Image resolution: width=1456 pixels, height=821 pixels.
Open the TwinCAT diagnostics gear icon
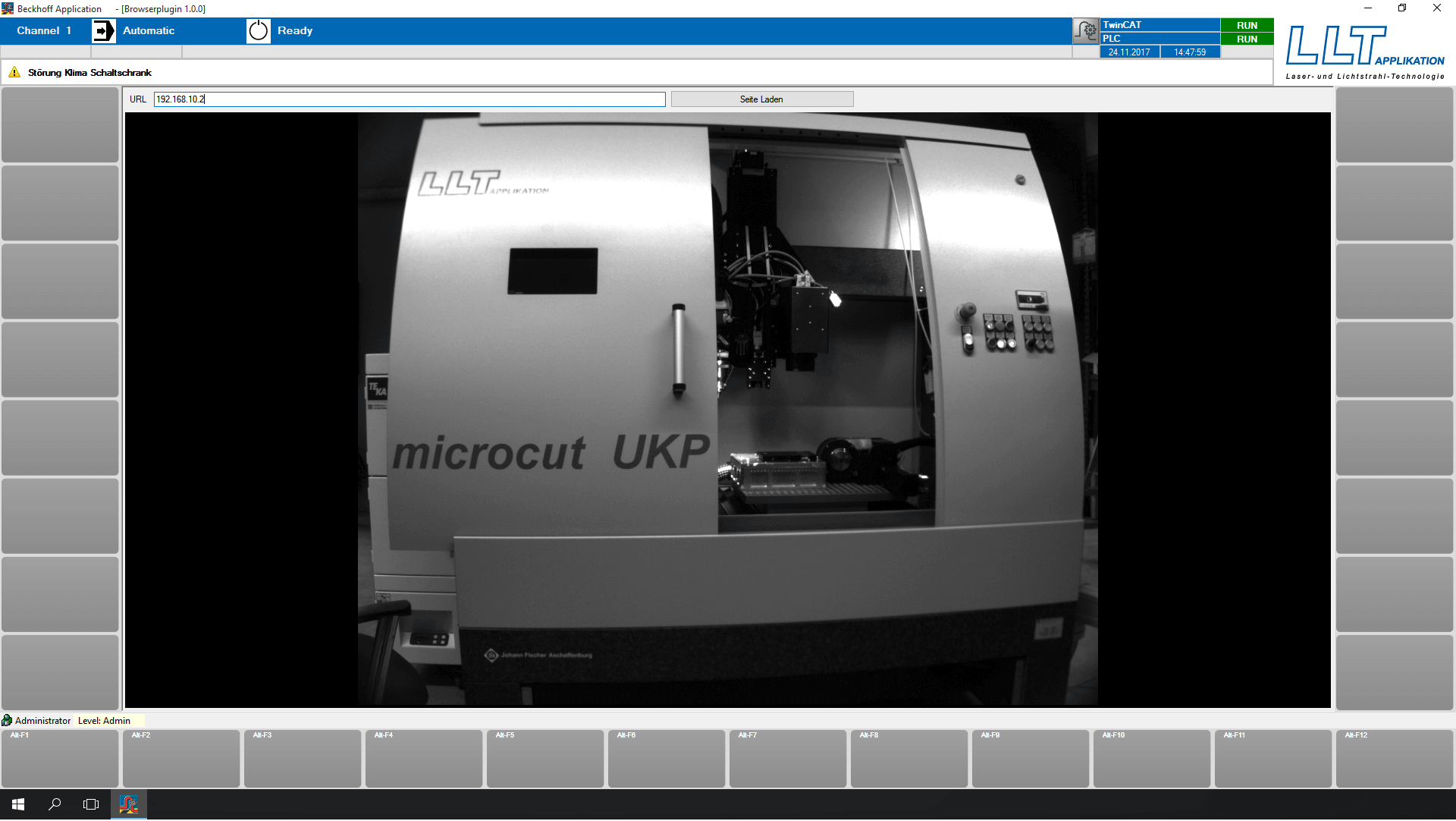click(1085, 31)
